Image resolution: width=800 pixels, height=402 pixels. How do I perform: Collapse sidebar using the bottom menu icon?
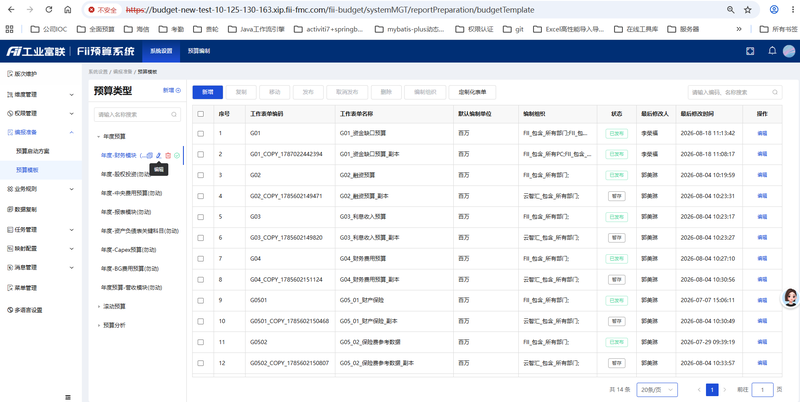pos(68,397)
